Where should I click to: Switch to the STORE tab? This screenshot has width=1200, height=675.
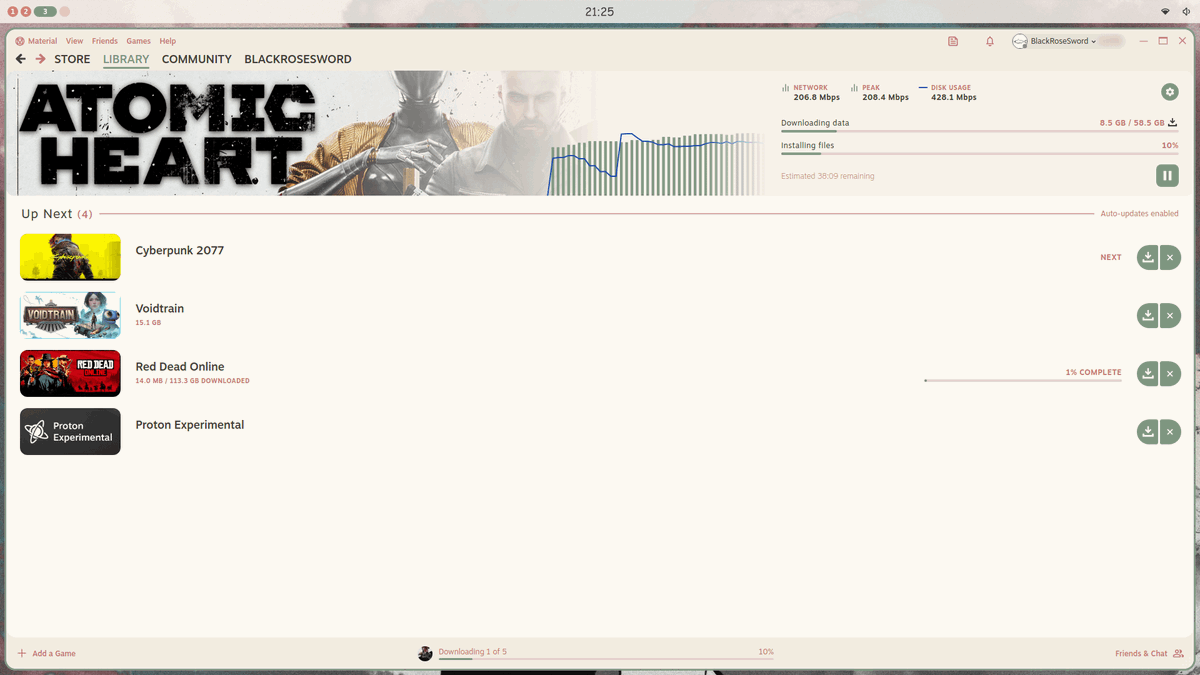[x=72, y=59]
